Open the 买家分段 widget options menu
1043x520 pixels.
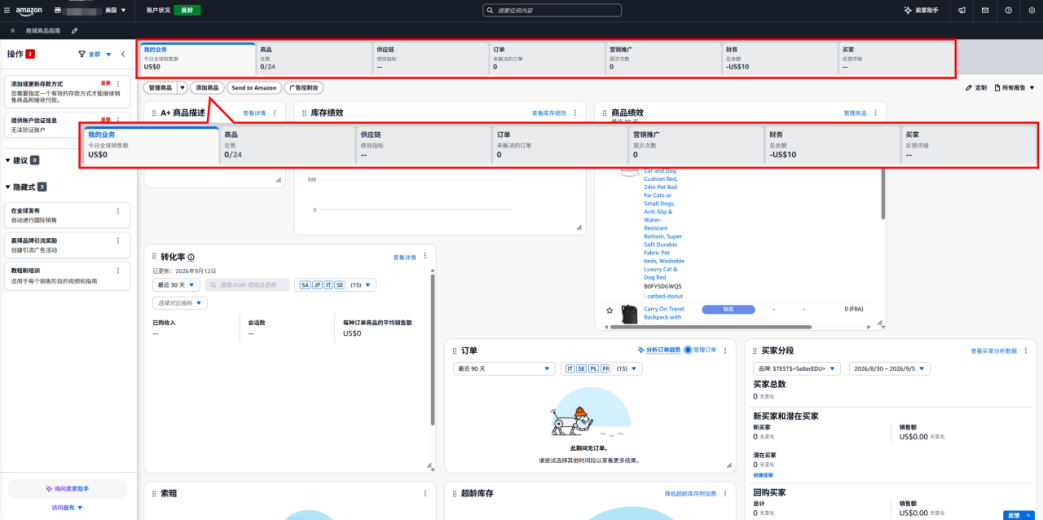[1026, 350]
